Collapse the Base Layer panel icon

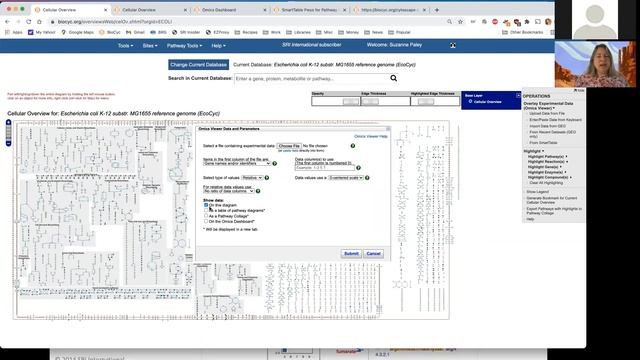[x=518, y=96]
